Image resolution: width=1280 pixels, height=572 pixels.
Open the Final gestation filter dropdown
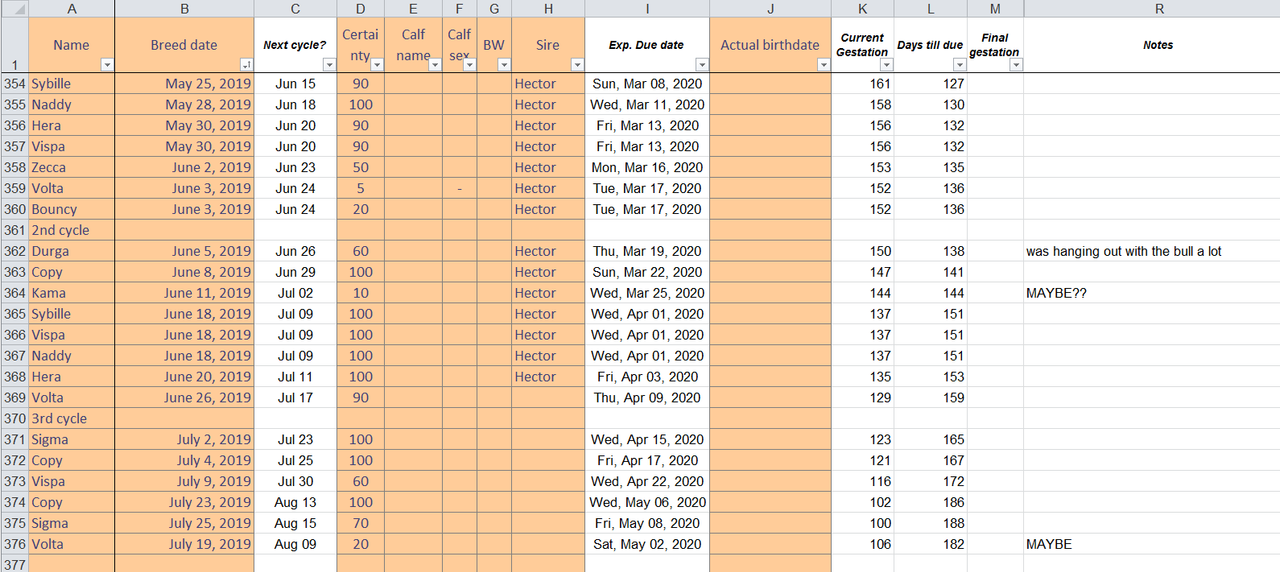coord(1016,65)
